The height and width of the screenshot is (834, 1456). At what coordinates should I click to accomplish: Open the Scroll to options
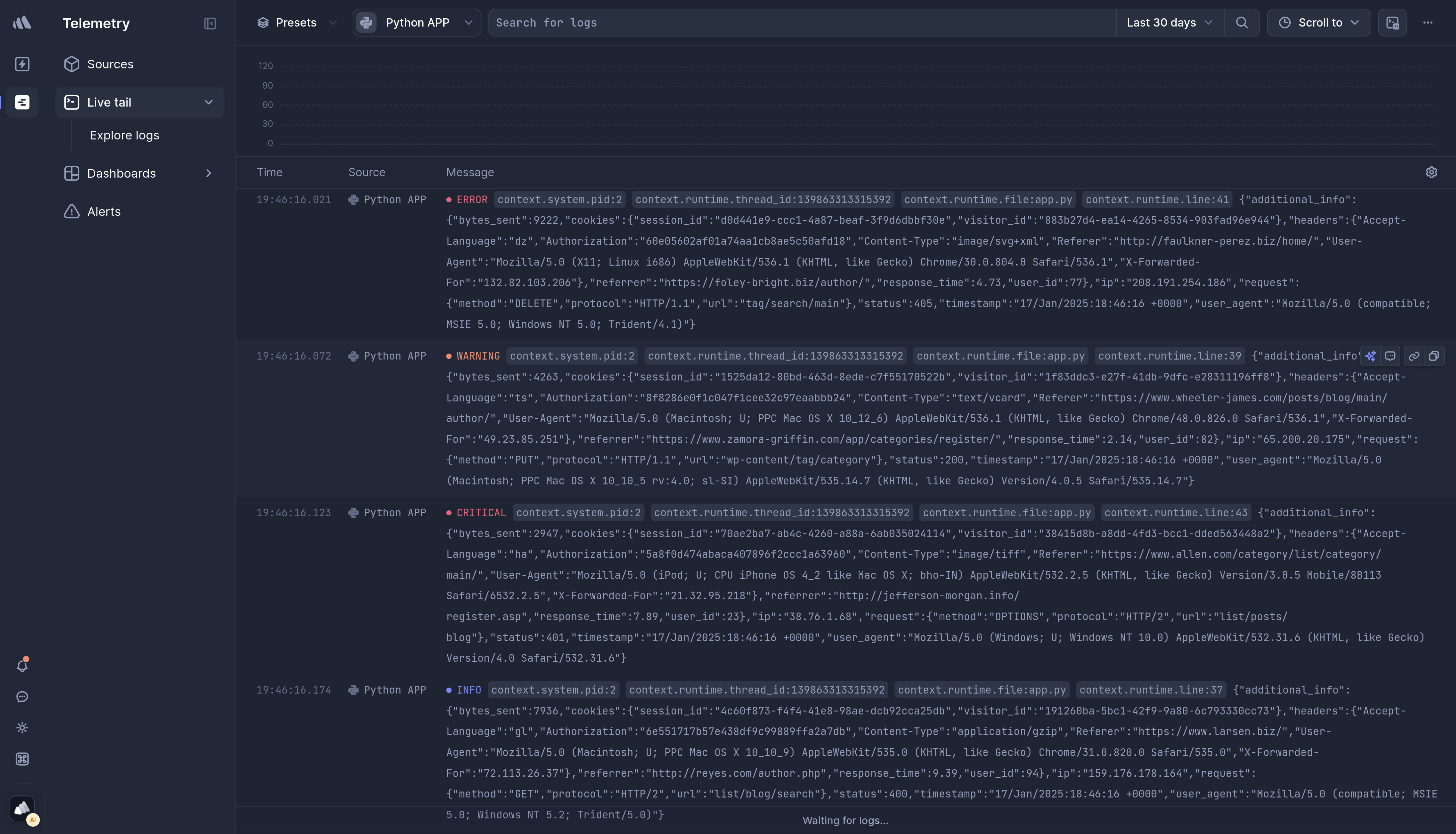[1319, 22]
